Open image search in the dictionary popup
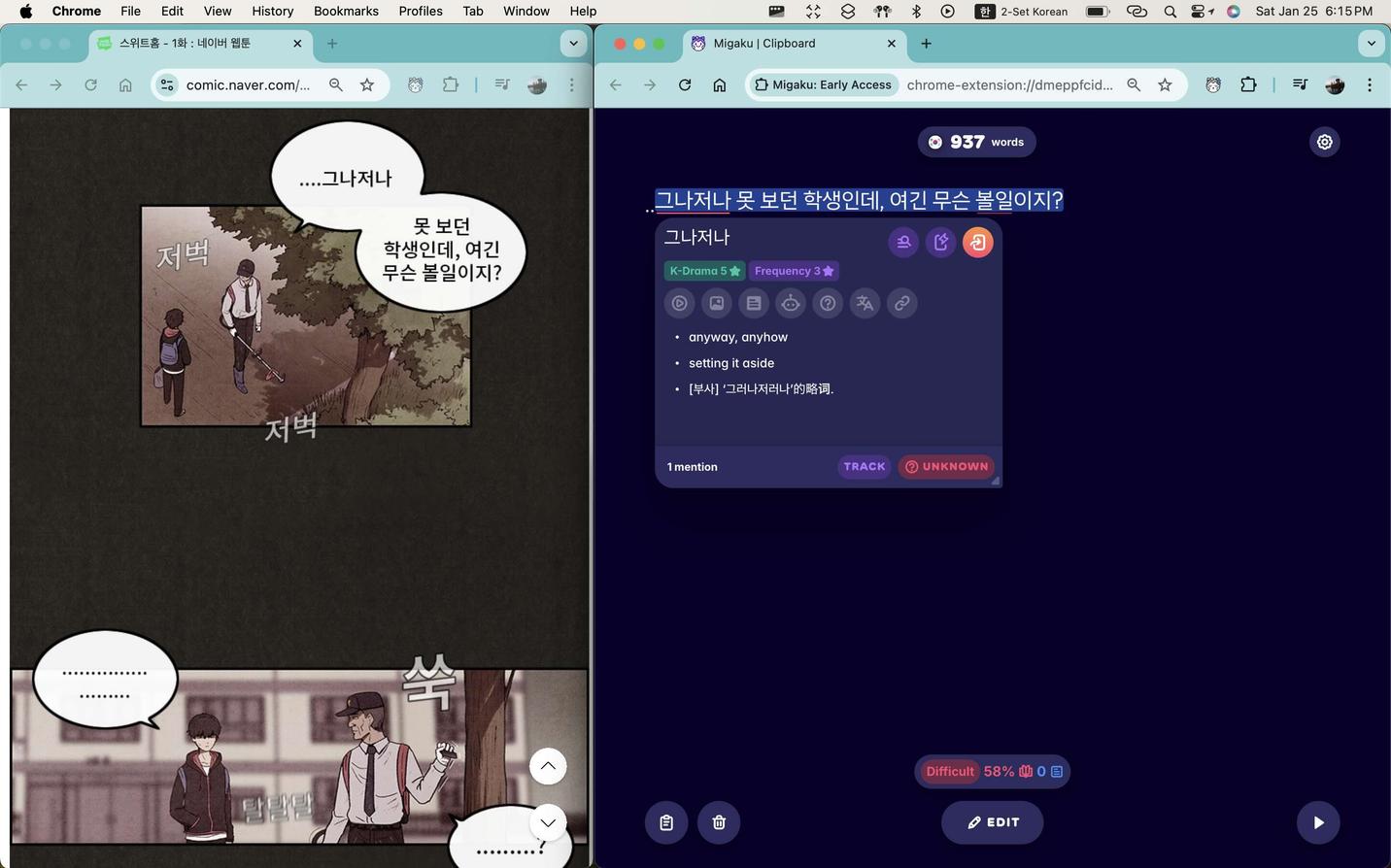The image size is (1391, 868). (716, 302)
